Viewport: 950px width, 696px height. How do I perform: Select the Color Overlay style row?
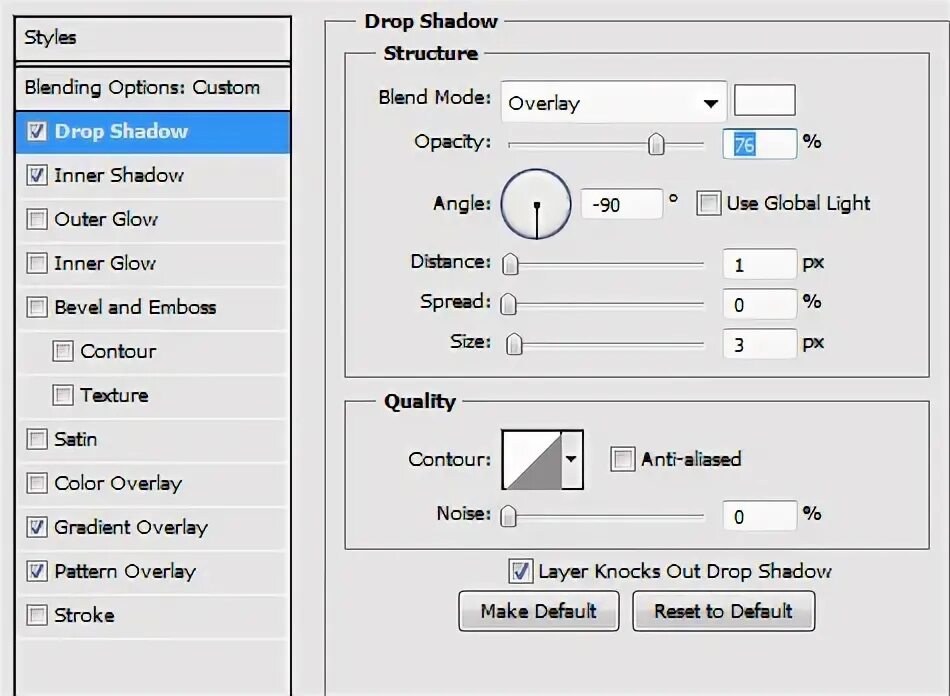click(x=153, y=483)
